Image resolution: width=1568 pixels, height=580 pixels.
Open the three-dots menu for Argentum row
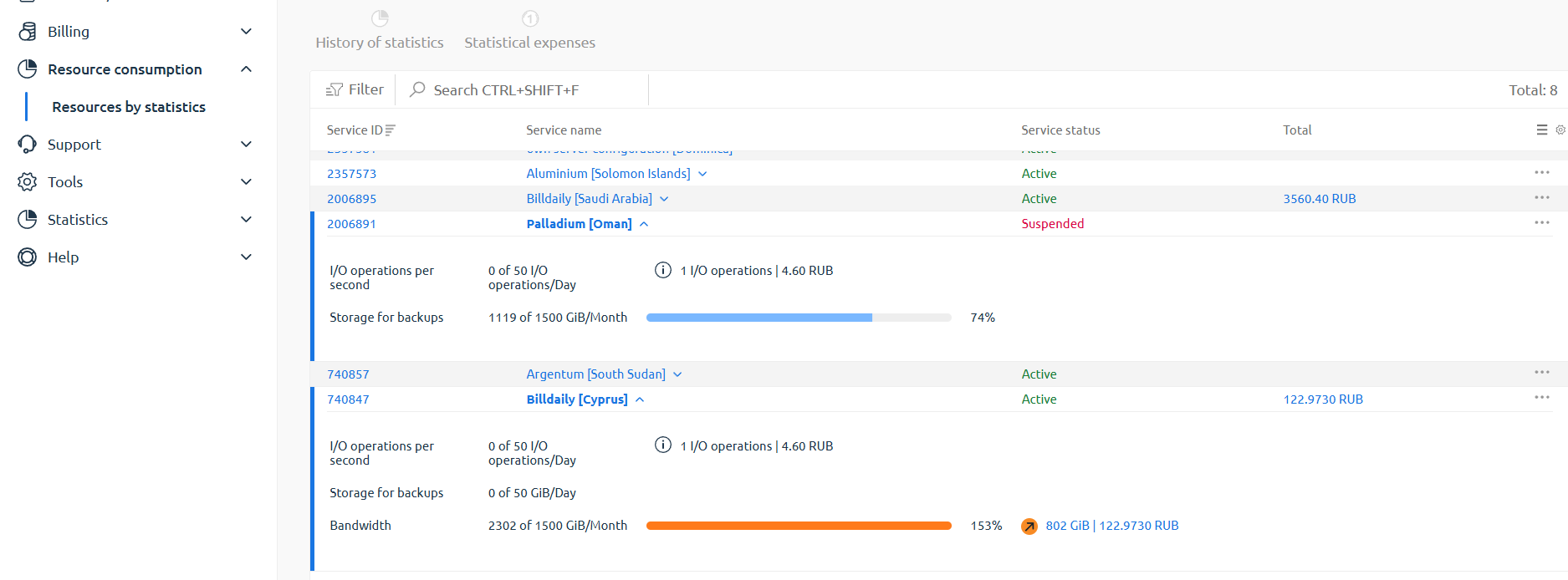click(x=1542, y=373)
